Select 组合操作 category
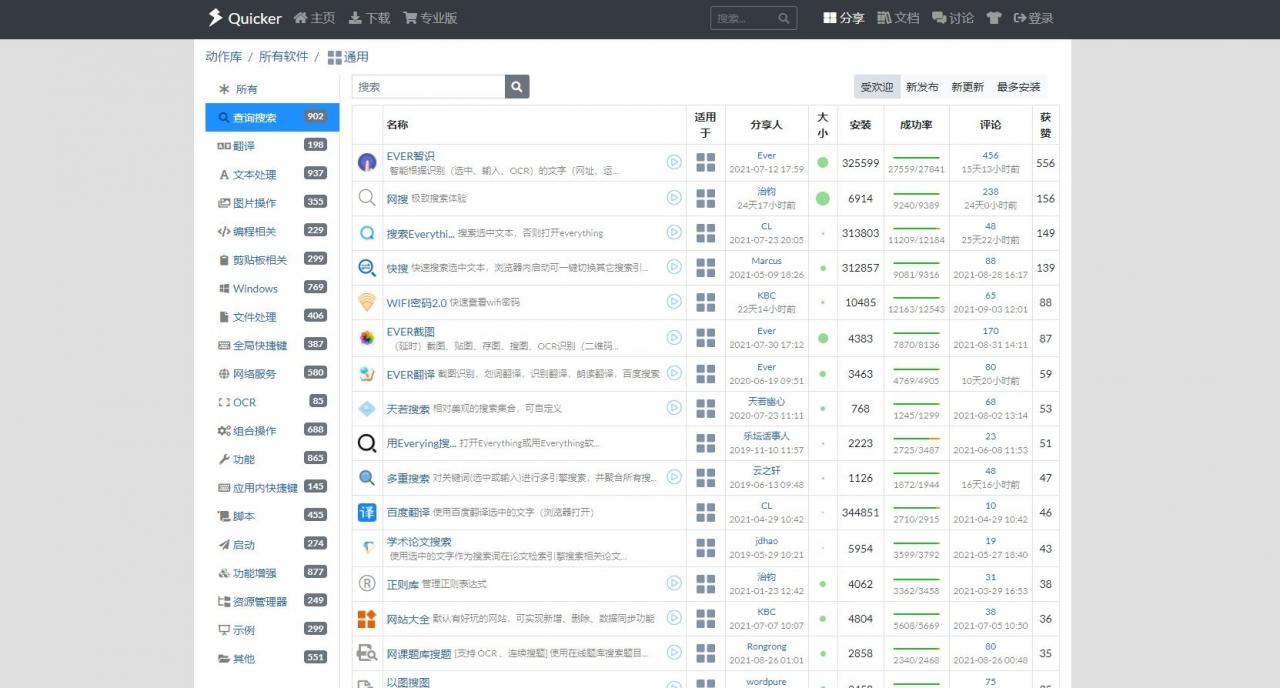This screenshot has width=1280, height=688. coord(272,431)
